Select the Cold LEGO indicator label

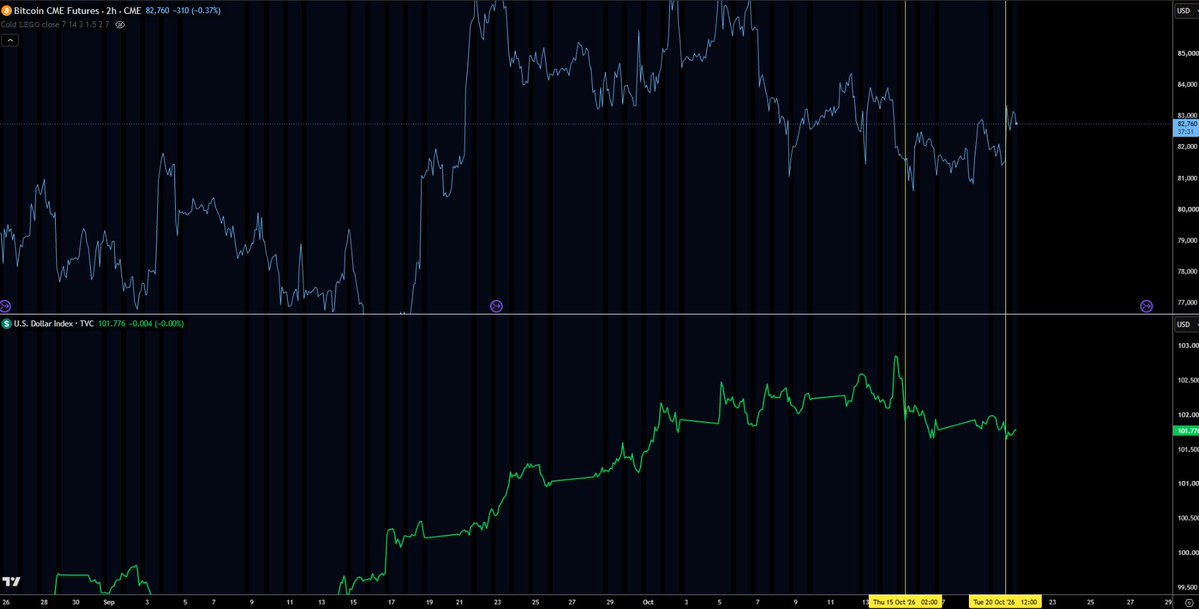point(55,24)
